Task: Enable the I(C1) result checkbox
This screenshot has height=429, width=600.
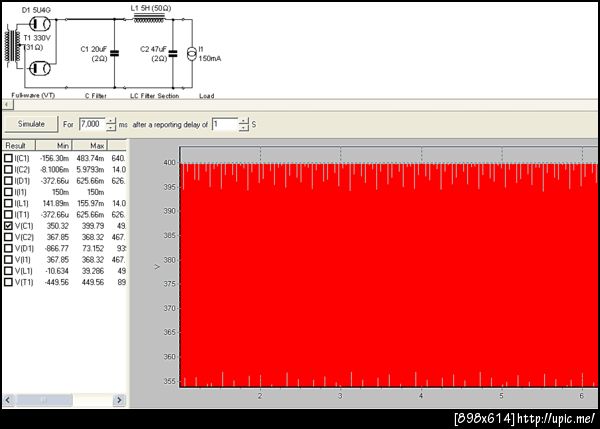Action: tap(8, 158)
